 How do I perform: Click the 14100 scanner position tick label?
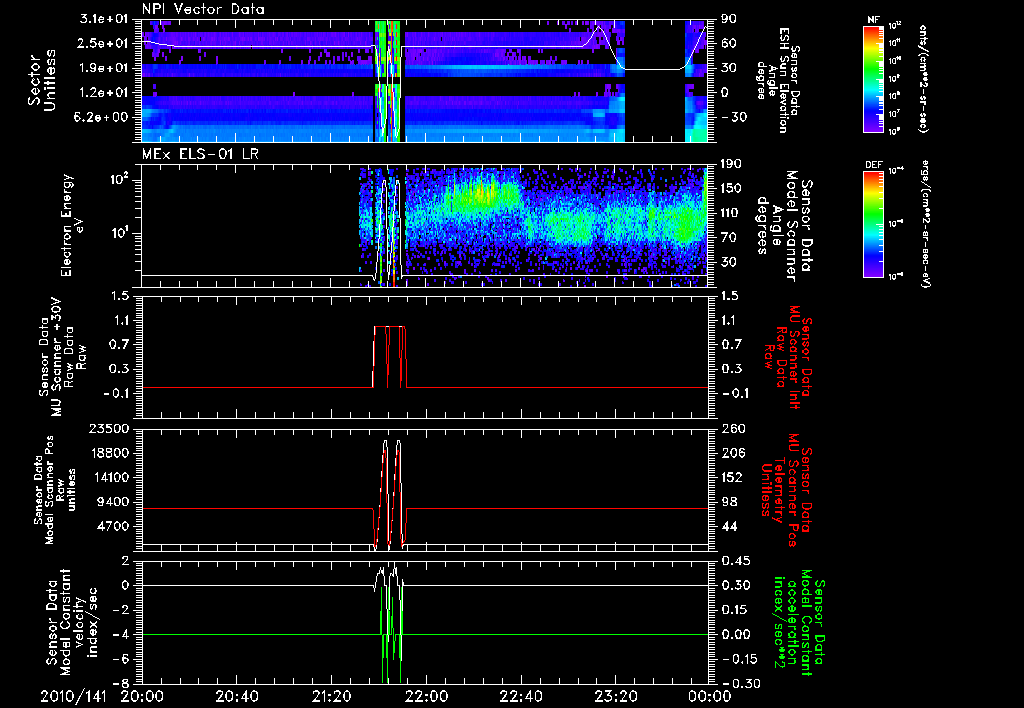pos(108,477)
